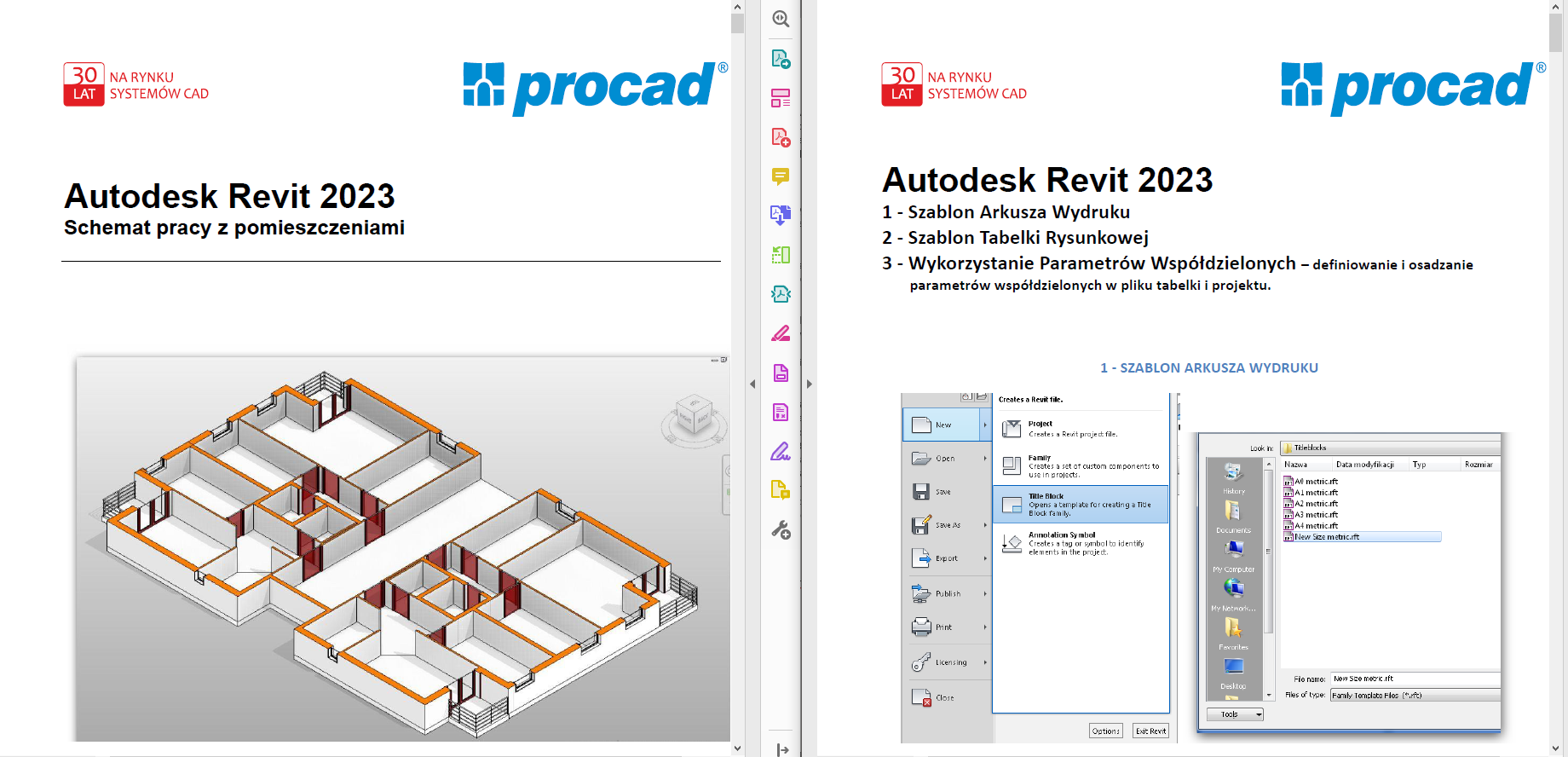Click 'Export' in the pictured Revit menu
This screenshot has width=1568, height=757.
[x=947, y=558]
